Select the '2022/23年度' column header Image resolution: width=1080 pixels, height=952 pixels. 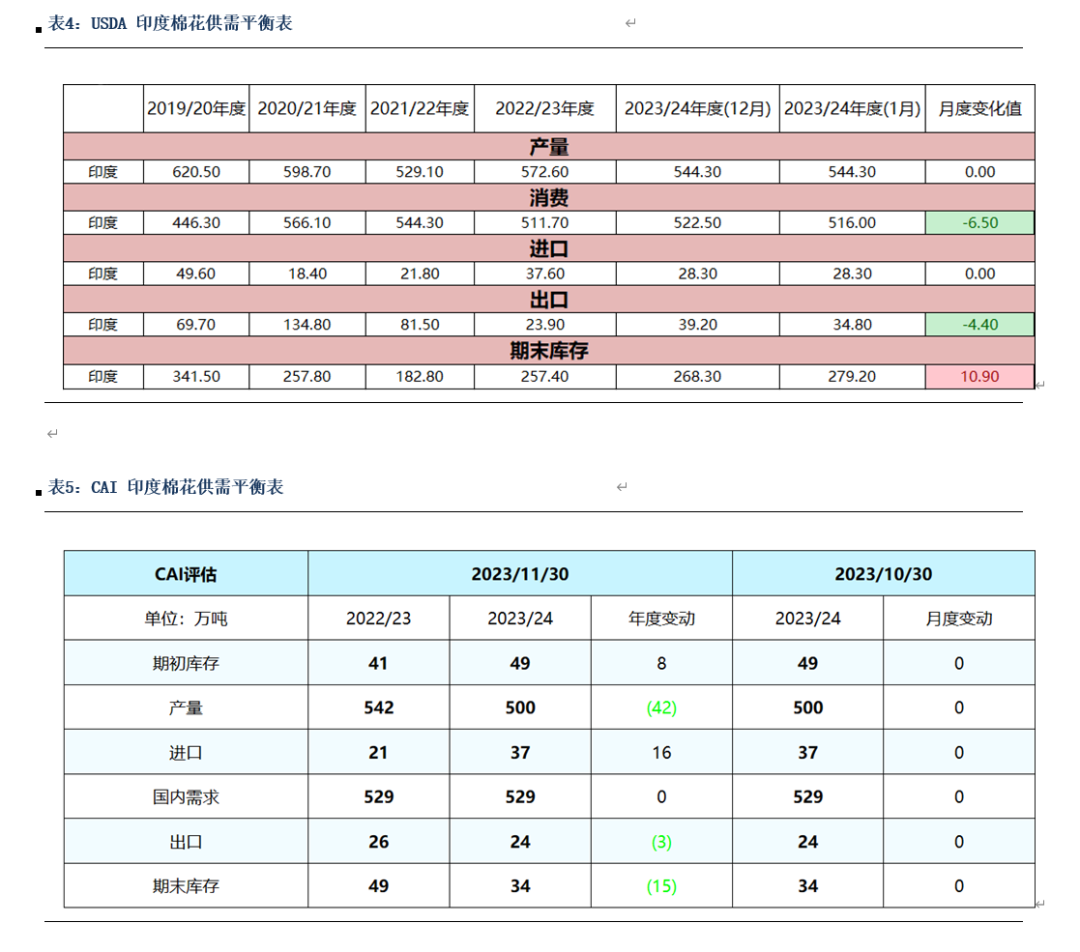tap(545, 108)
